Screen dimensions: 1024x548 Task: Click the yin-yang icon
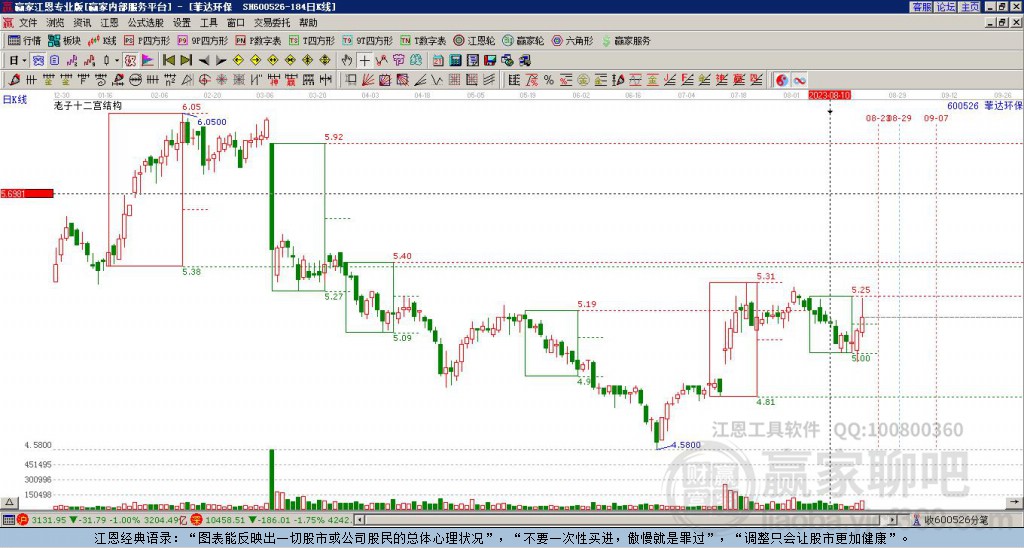pyautogui.click(x=782, y=80)
